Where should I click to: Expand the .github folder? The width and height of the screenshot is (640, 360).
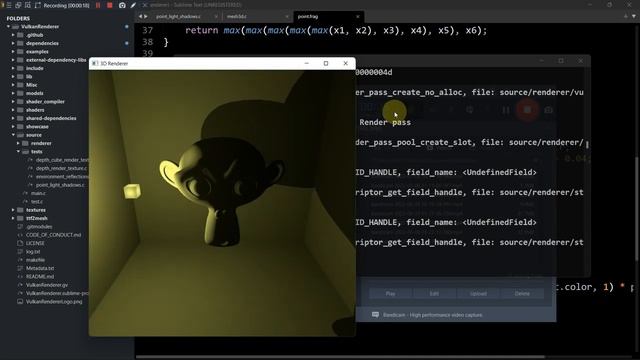(x=13, y=35)
